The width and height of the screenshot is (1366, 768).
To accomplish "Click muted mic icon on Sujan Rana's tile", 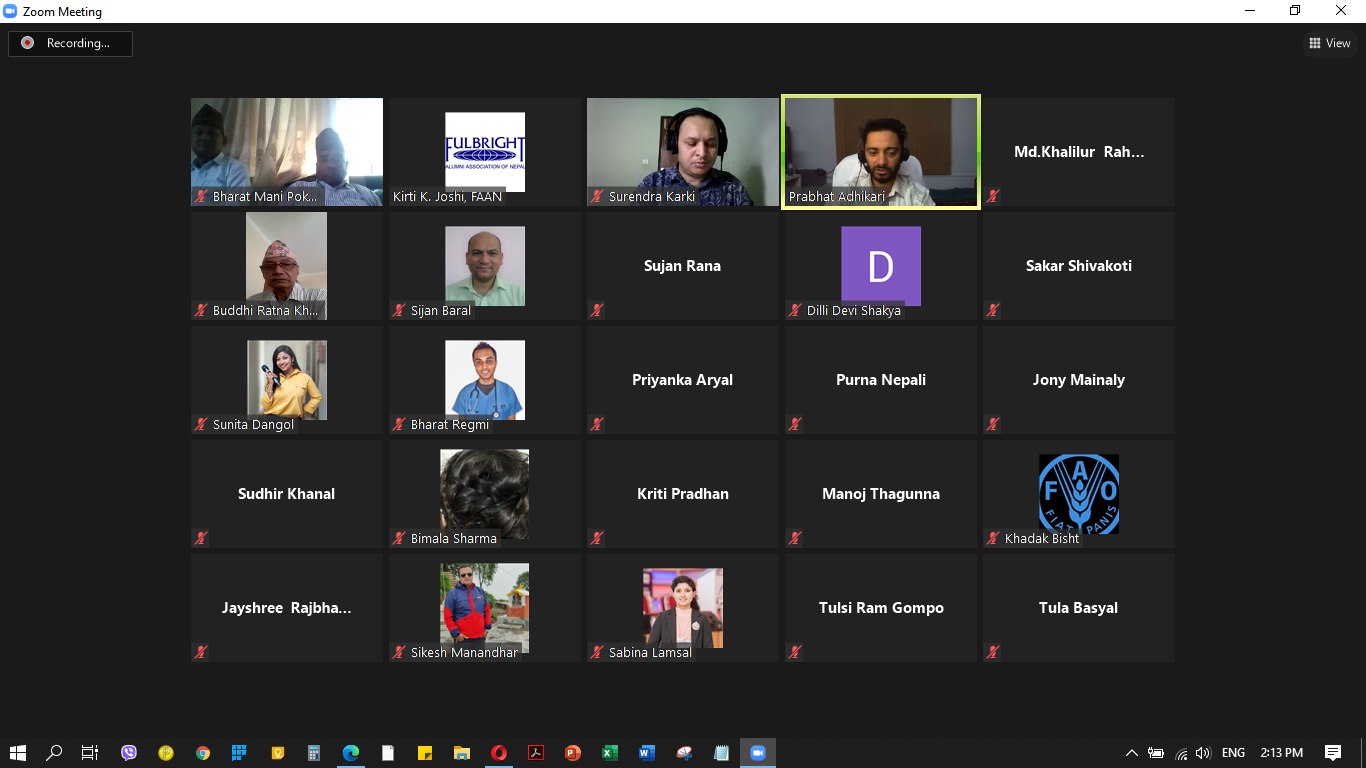I will pyautogui.click(x=597, y=310).
